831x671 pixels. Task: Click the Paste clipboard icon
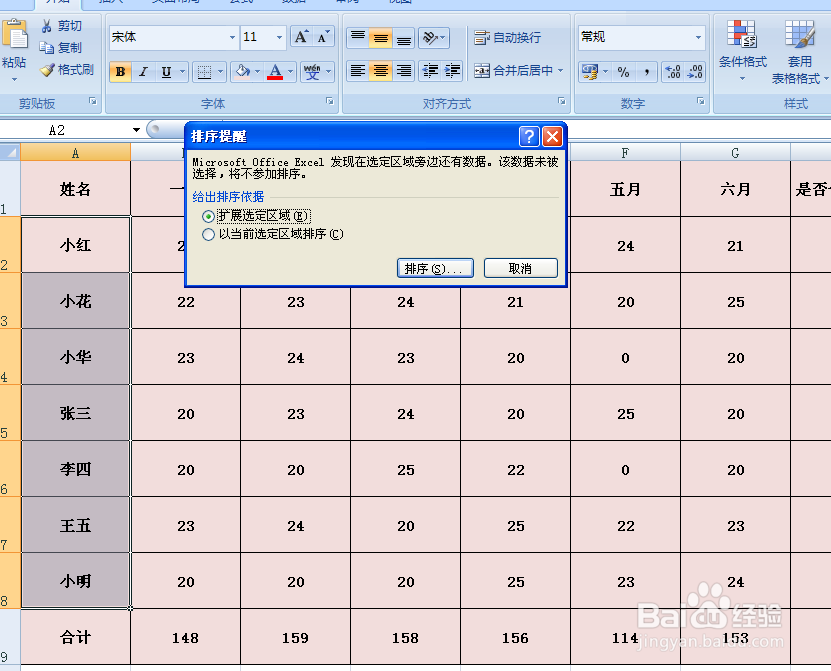pos(14,36)
